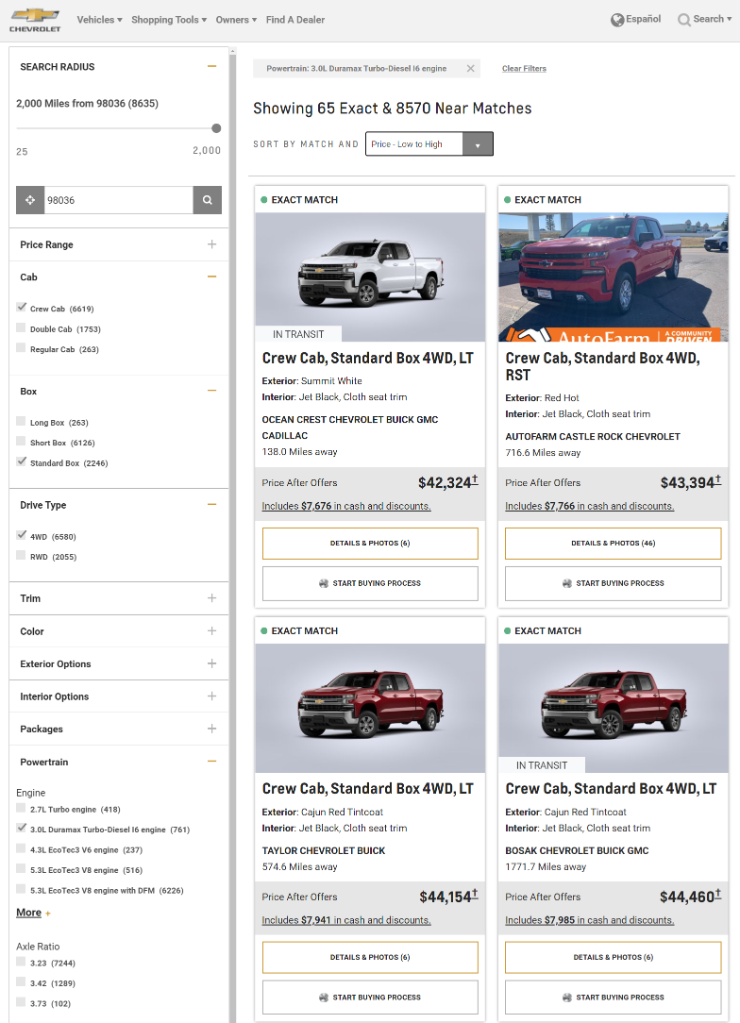Open the Vehicles menu
The width and height of the screenshot is (740, 1023).
(99, 20)
